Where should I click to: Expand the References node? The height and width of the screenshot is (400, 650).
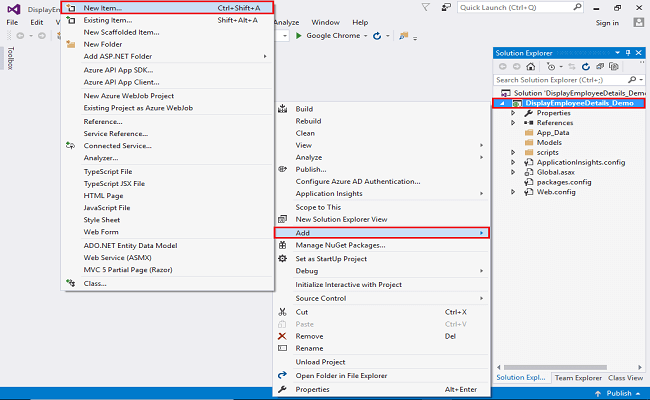pos(513,123)
